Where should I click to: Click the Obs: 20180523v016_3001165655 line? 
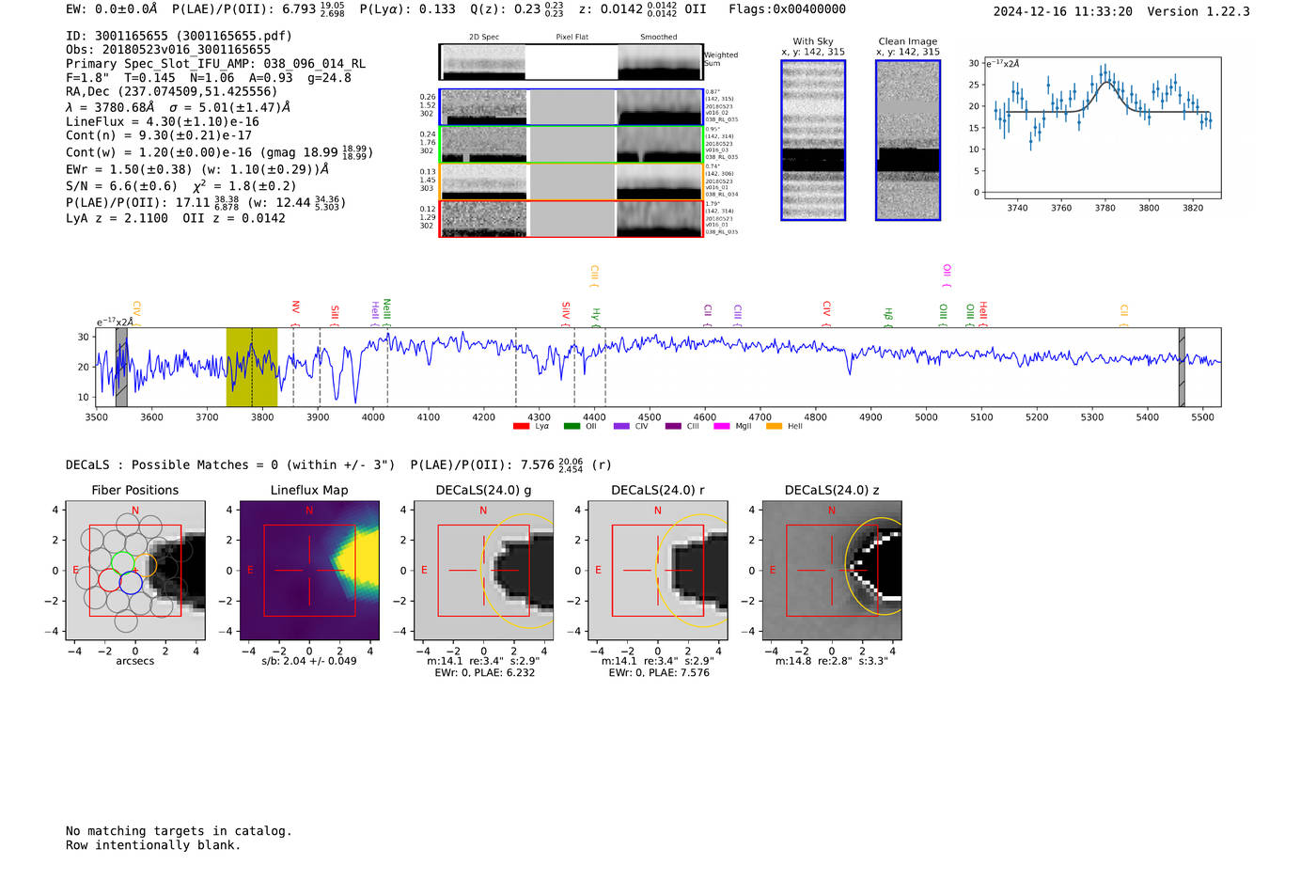coord(168,50)
